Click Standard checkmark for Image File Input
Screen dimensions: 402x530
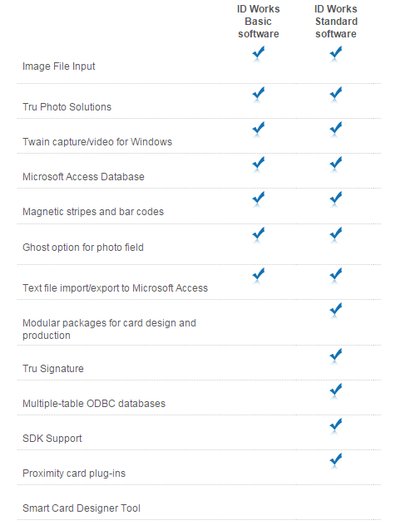point(336,54)
